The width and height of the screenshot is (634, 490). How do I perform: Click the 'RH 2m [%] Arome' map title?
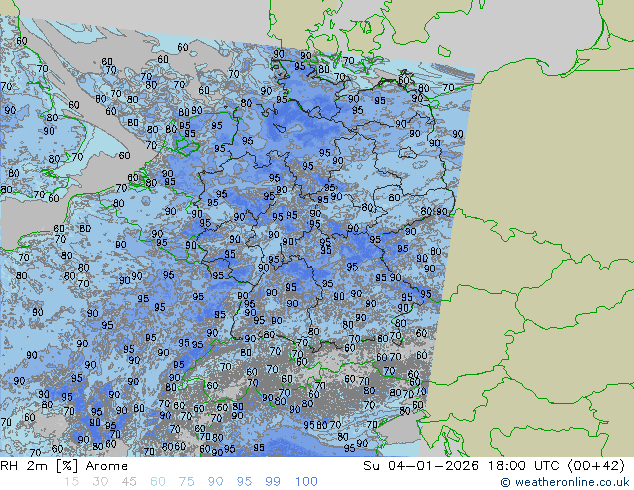pos(64,466)
